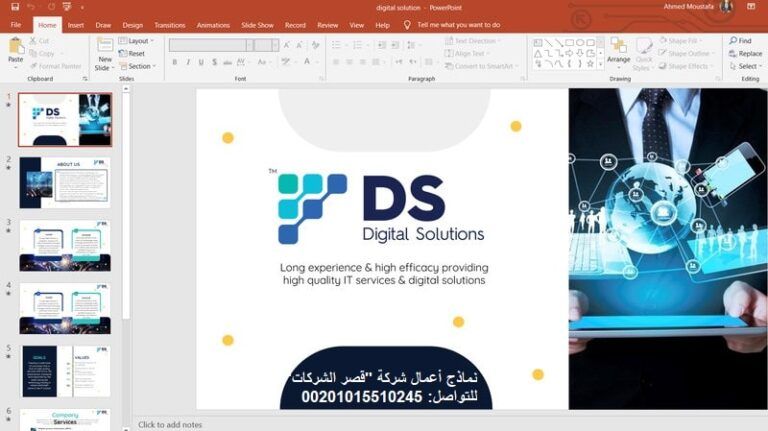Toggle Bold formatting
This screenshot has height=431, width=768.
click(x=174, y=62)
